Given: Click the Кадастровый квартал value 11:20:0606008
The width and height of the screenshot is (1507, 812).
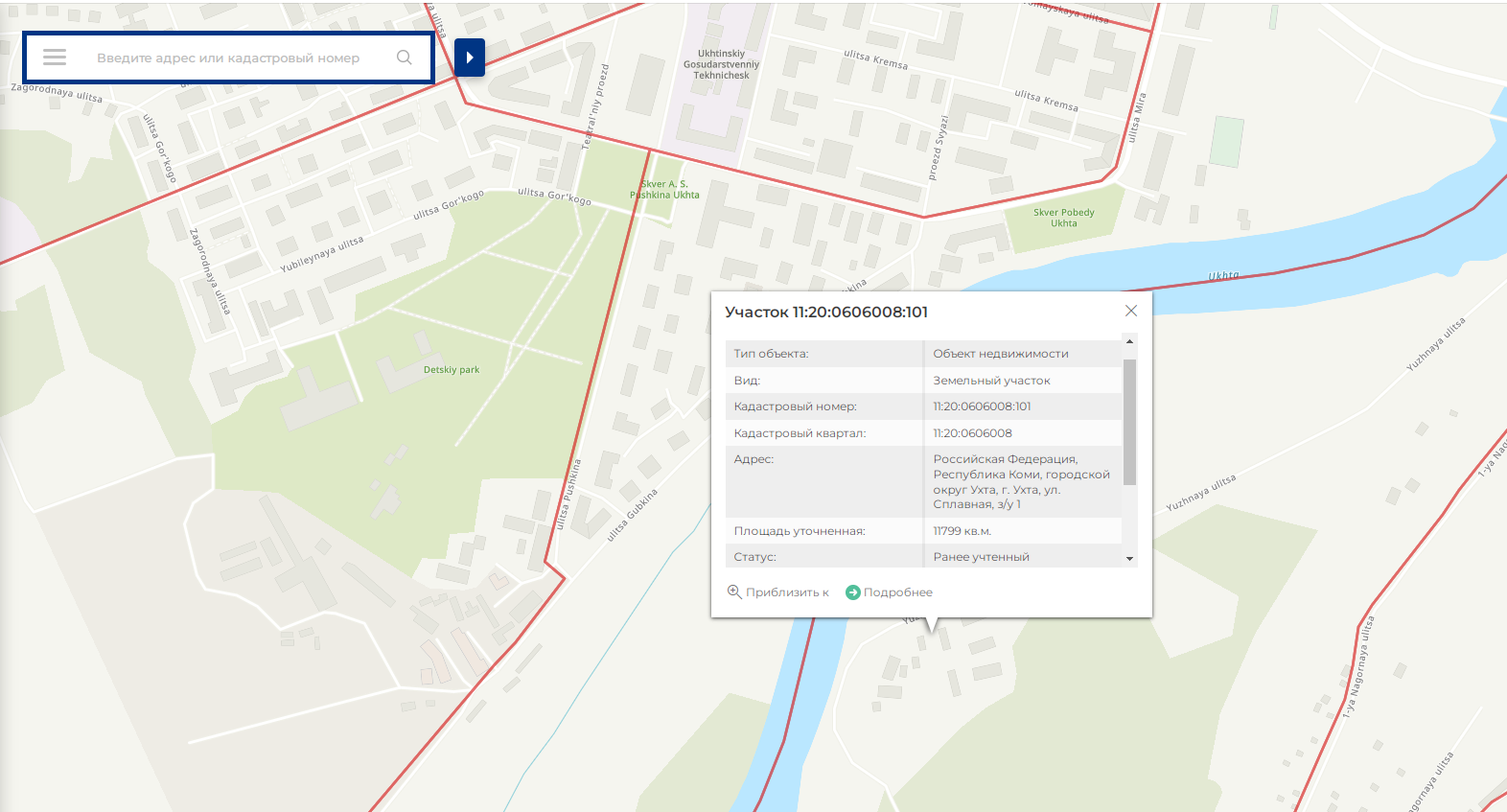Looking at the screenshot, I should tap(972, 433).
